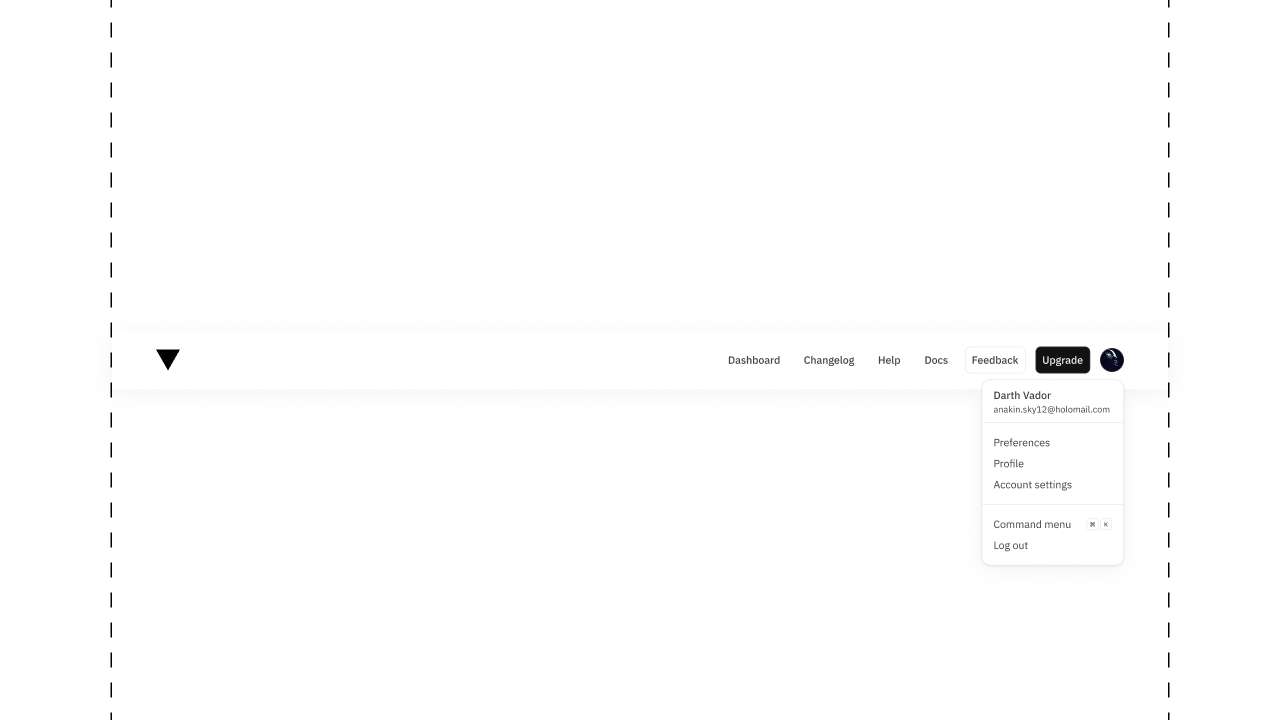Click inside the account dropdown panel
The height and width of the screenshot is (720, 1280).
point(1052,470)
